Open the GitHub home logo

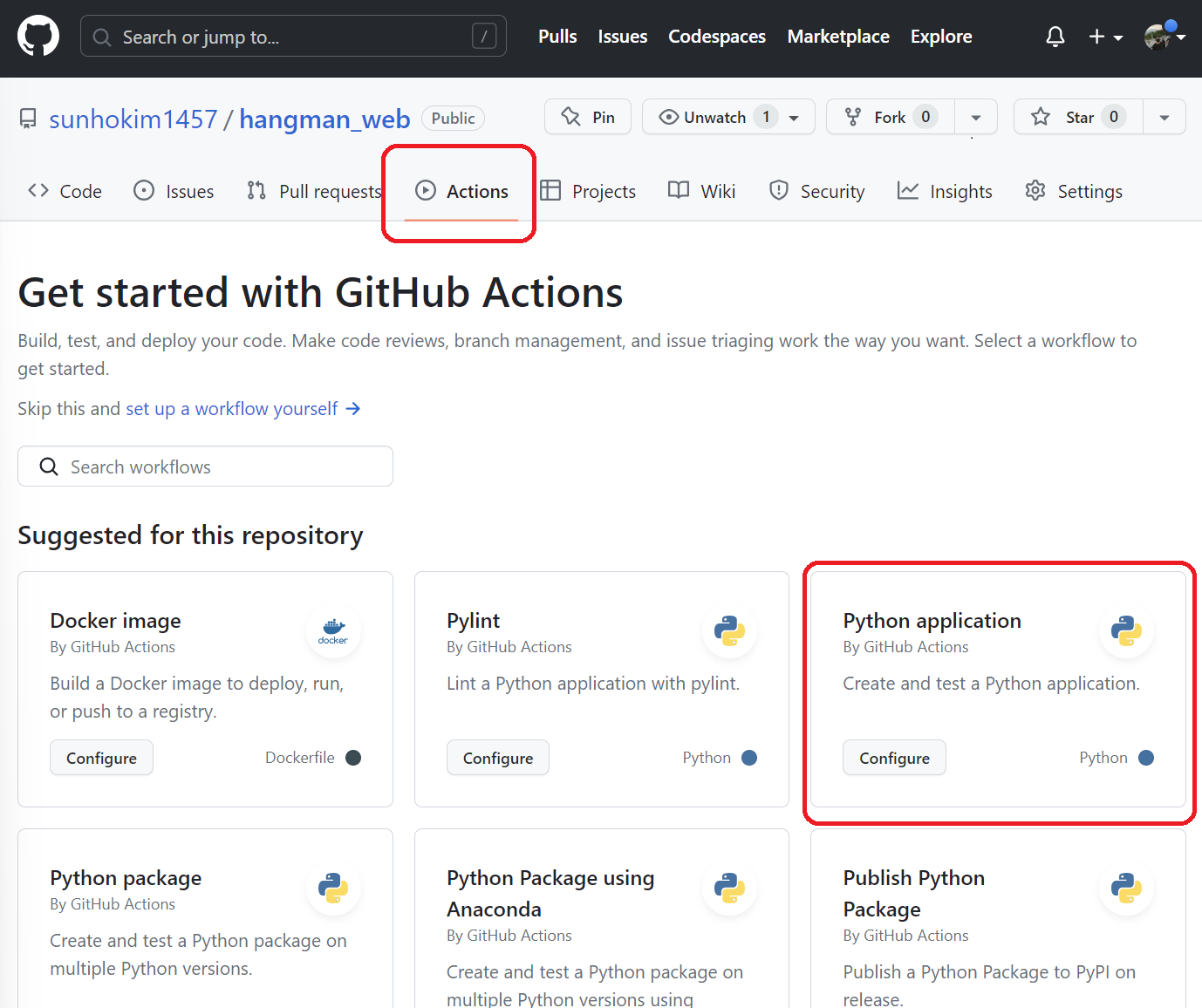[38, 37]
